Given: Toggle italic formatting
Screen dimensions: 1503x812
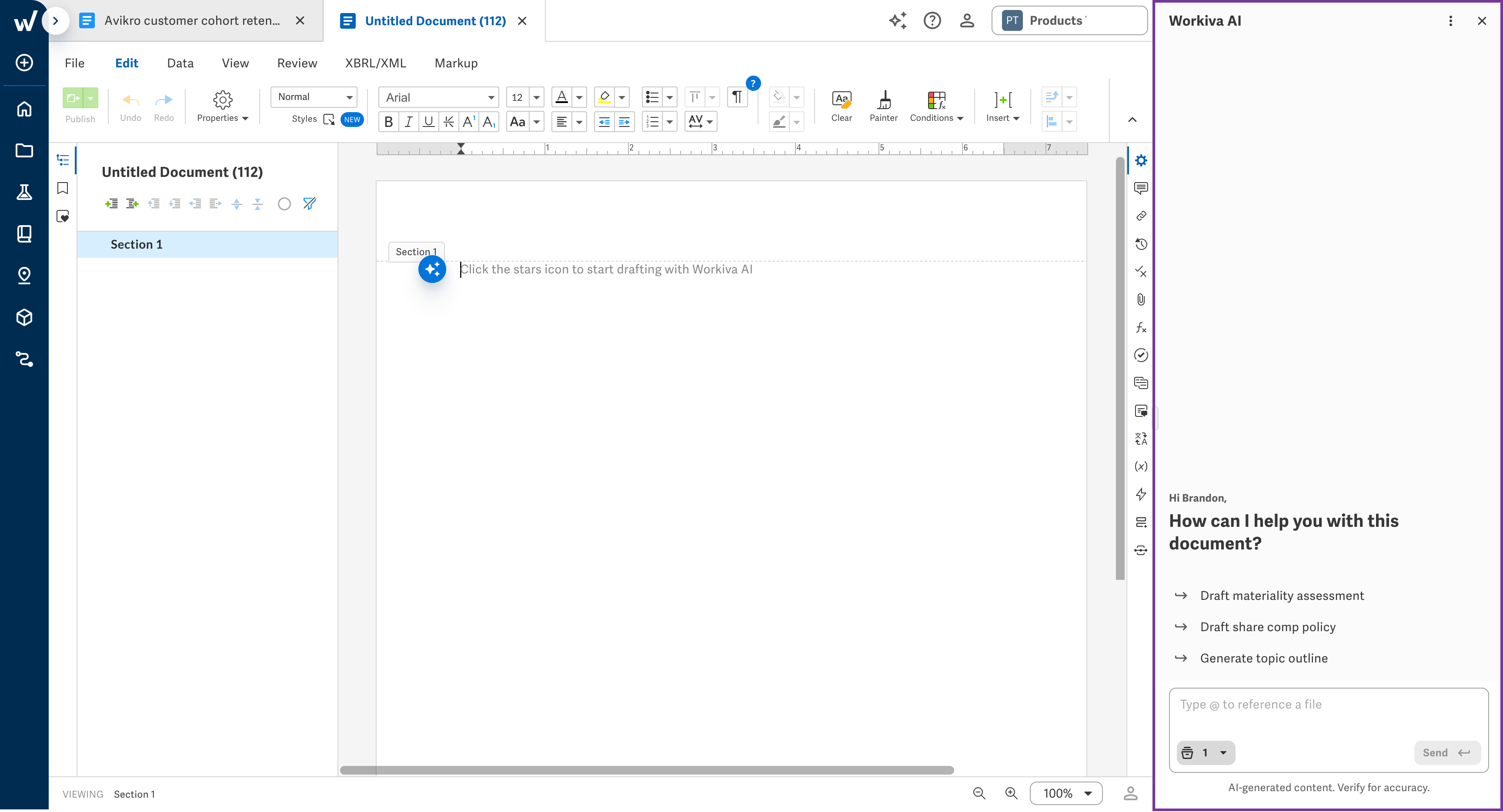Looking at the screenshot, I should (408, 121).
